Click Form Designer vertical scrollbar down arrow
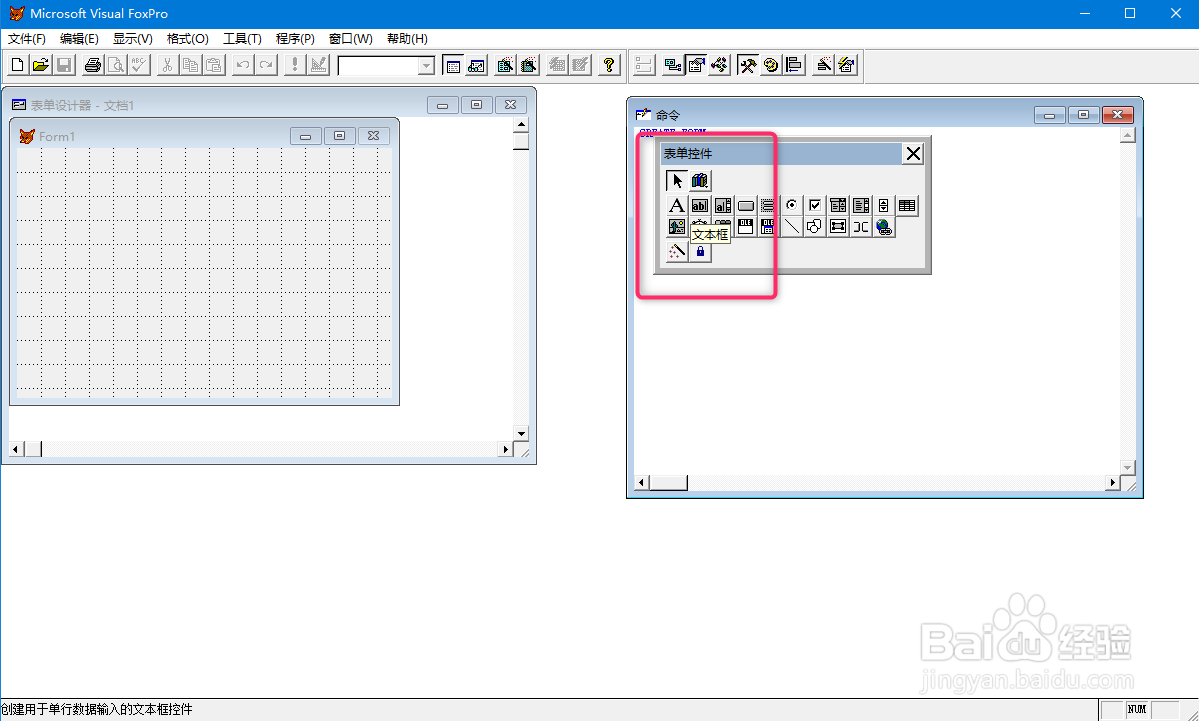Viewport: 1199px width, 721px height. point(522,434)
